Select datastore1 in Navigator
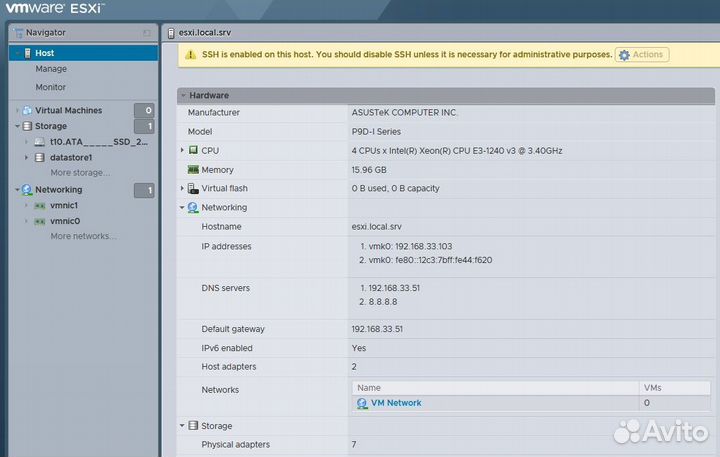This screenshot has height=457, width=720. tap(71, 158)
